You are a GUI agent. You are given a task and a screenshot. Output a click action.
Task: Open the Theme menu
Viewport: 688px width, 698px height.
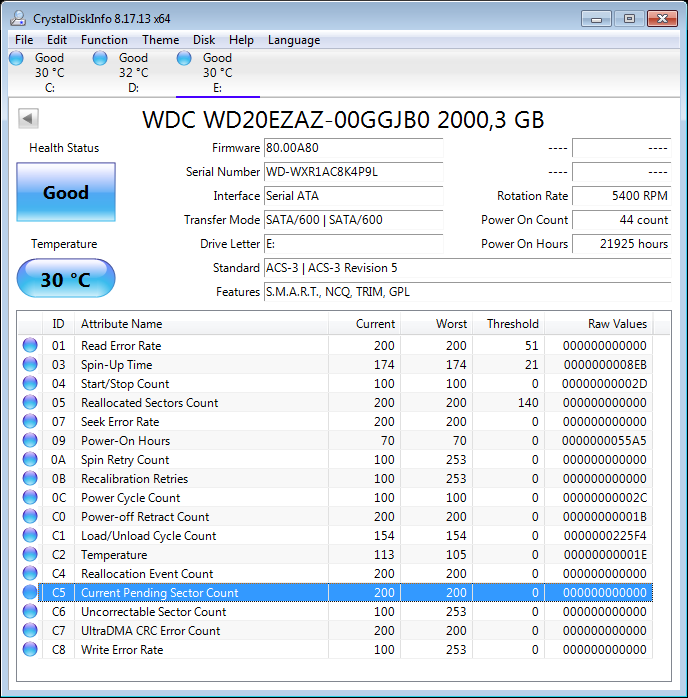(x=161, y=40)
